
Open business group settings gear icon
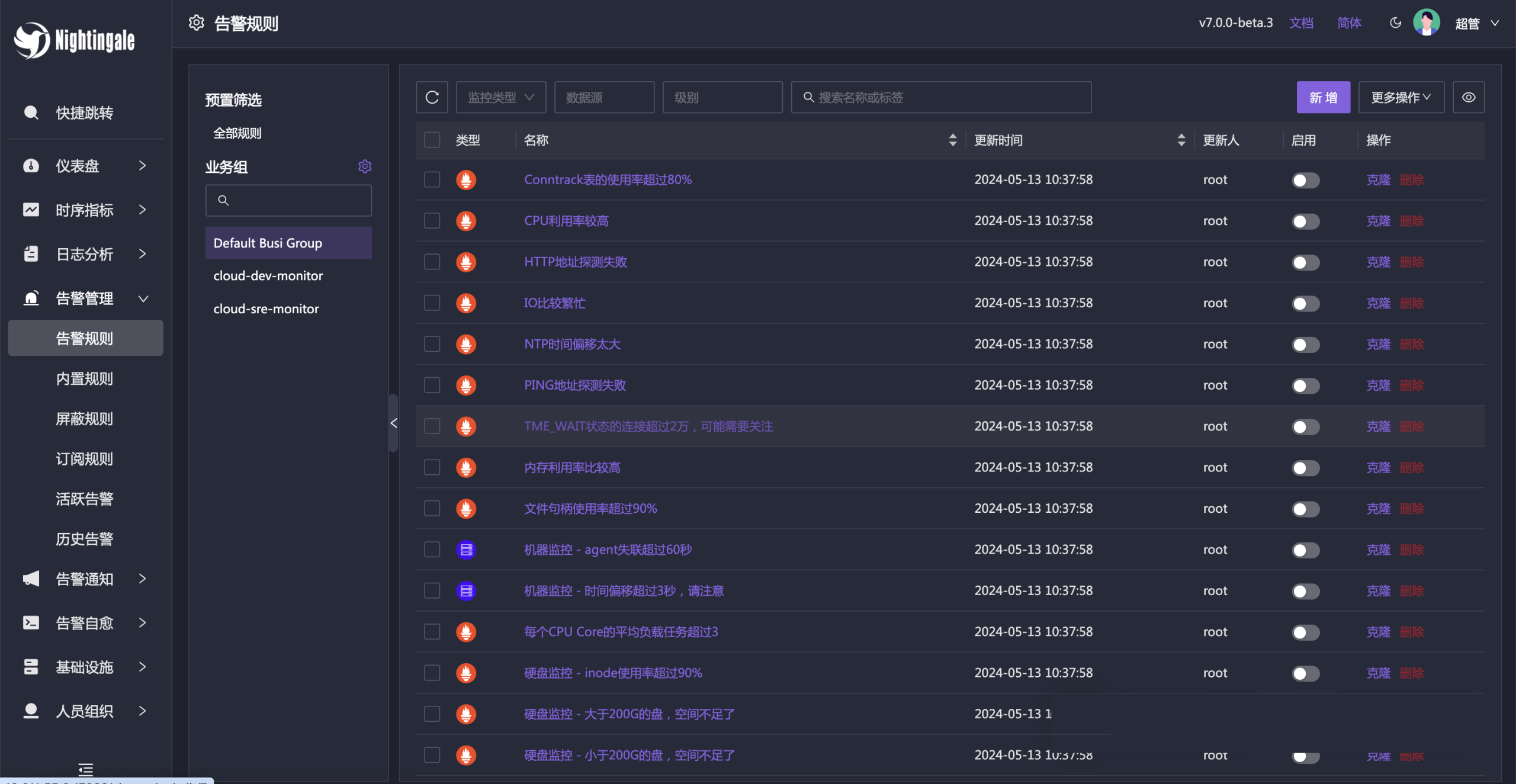[x=365, y=166]
